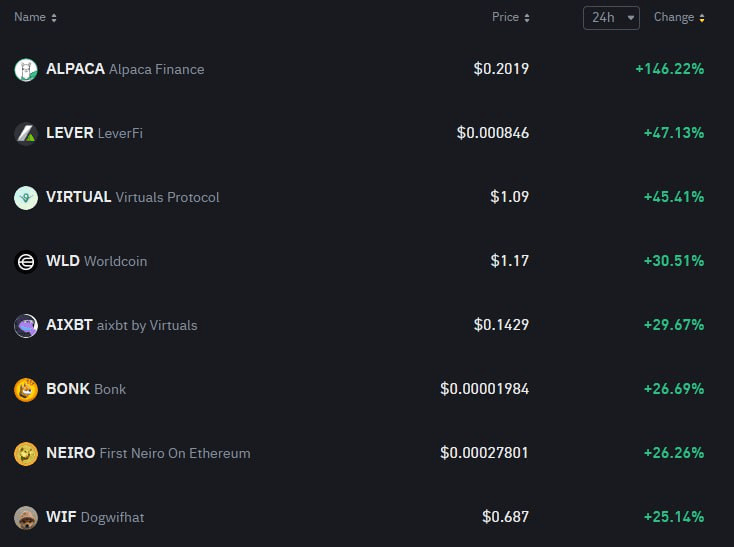Select the BONK $0.00001984 price
Screen dimensions: 734x547
(x=484, y=389)
